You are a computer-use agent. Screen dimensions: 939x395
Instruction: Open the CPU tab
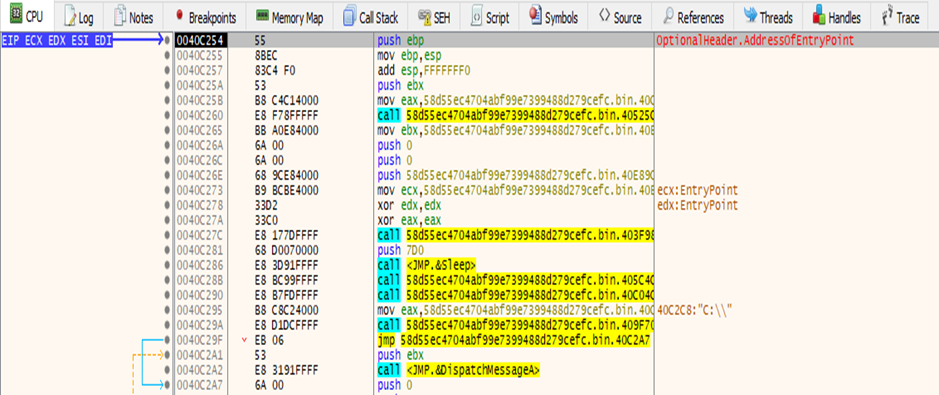26,17
